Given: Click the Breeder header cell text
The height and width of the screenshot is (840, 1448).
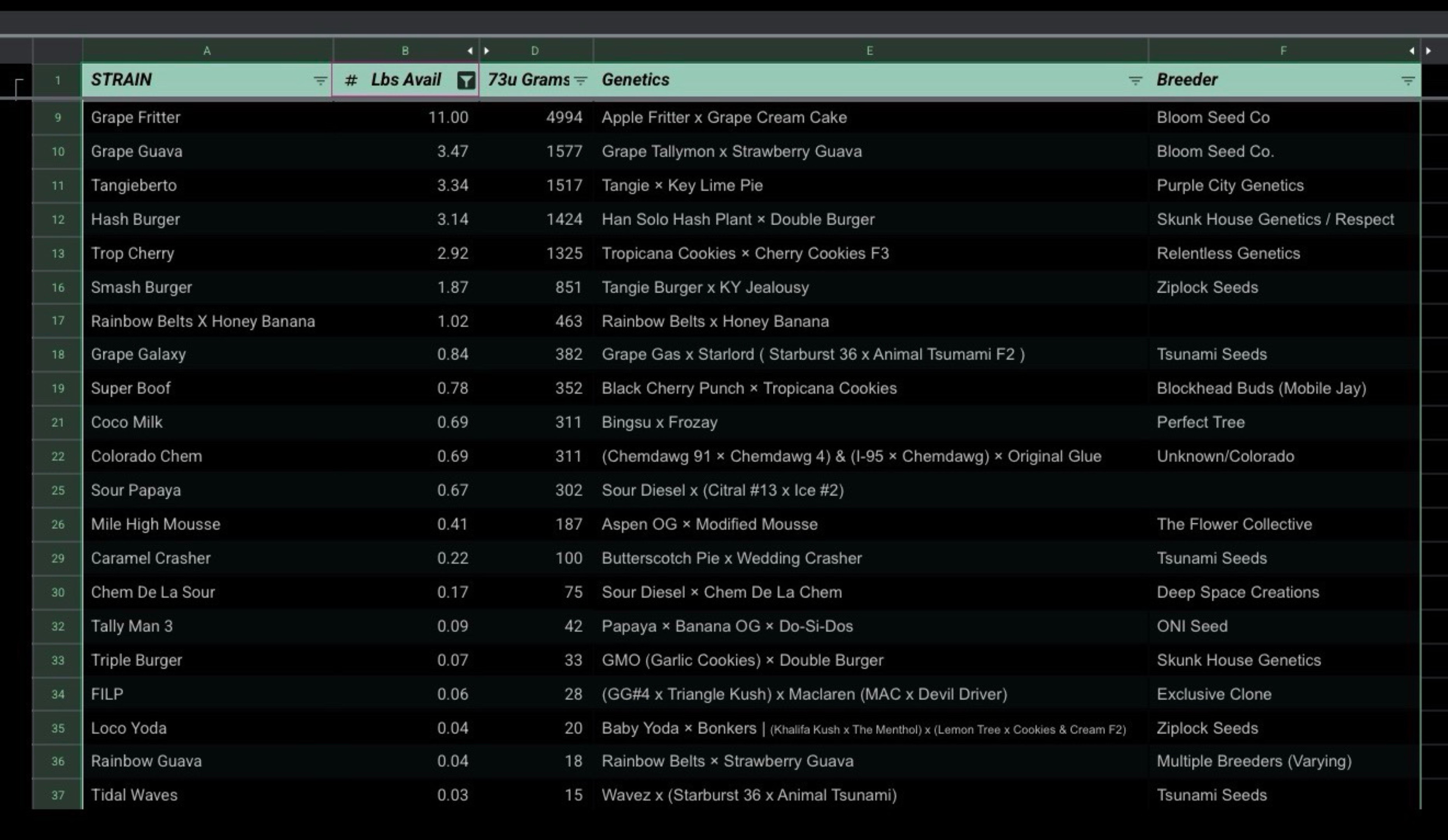Looking at the screenshot, I should tap(1187, 80).
